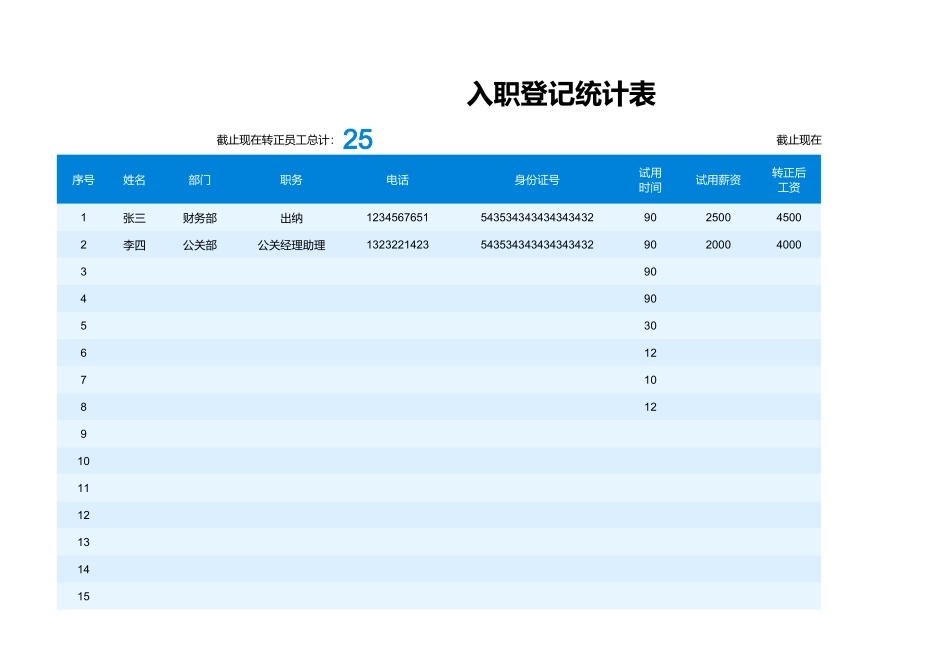Click the title 入职登记统计表

coord(563,95)
